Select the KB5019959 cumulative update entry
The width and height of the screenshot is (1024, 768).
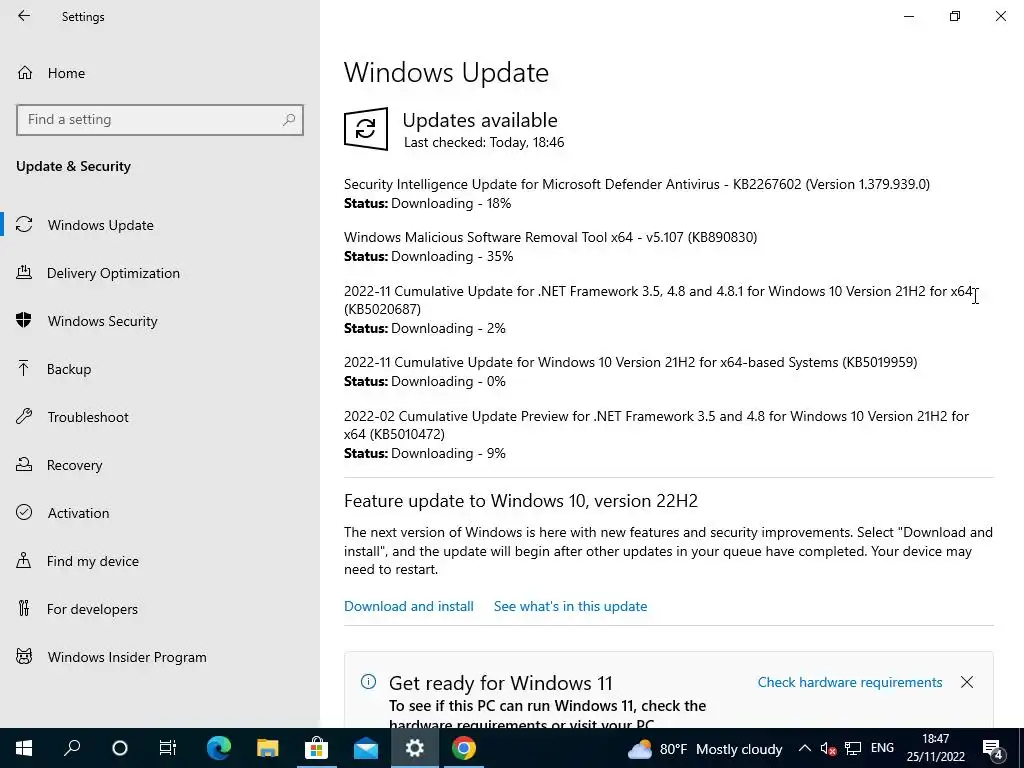(631, 362)
